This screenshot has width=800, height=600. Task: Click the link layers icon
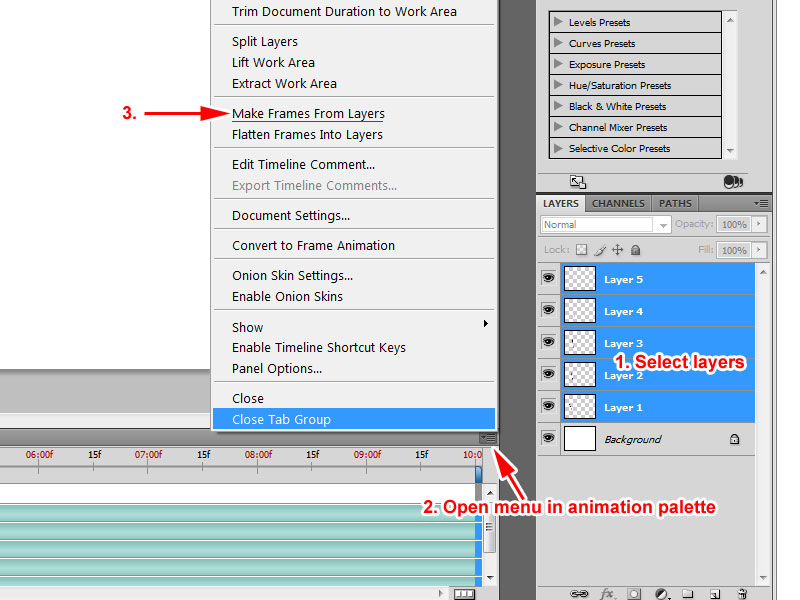[x=577, y=593]
